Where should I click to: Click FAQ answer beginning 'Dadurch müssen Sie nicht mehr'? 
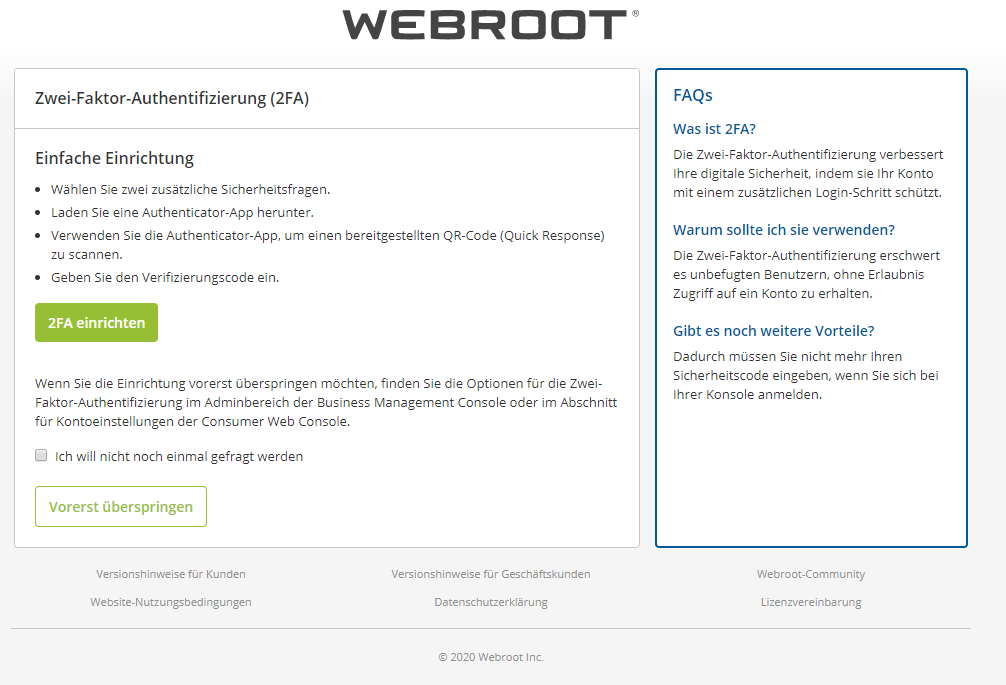806,375
